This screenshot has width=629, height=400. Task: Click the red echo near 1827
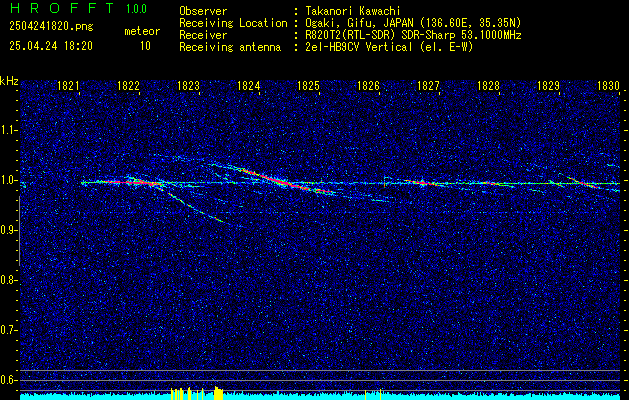pyautogui.click(x=421, y=183)
